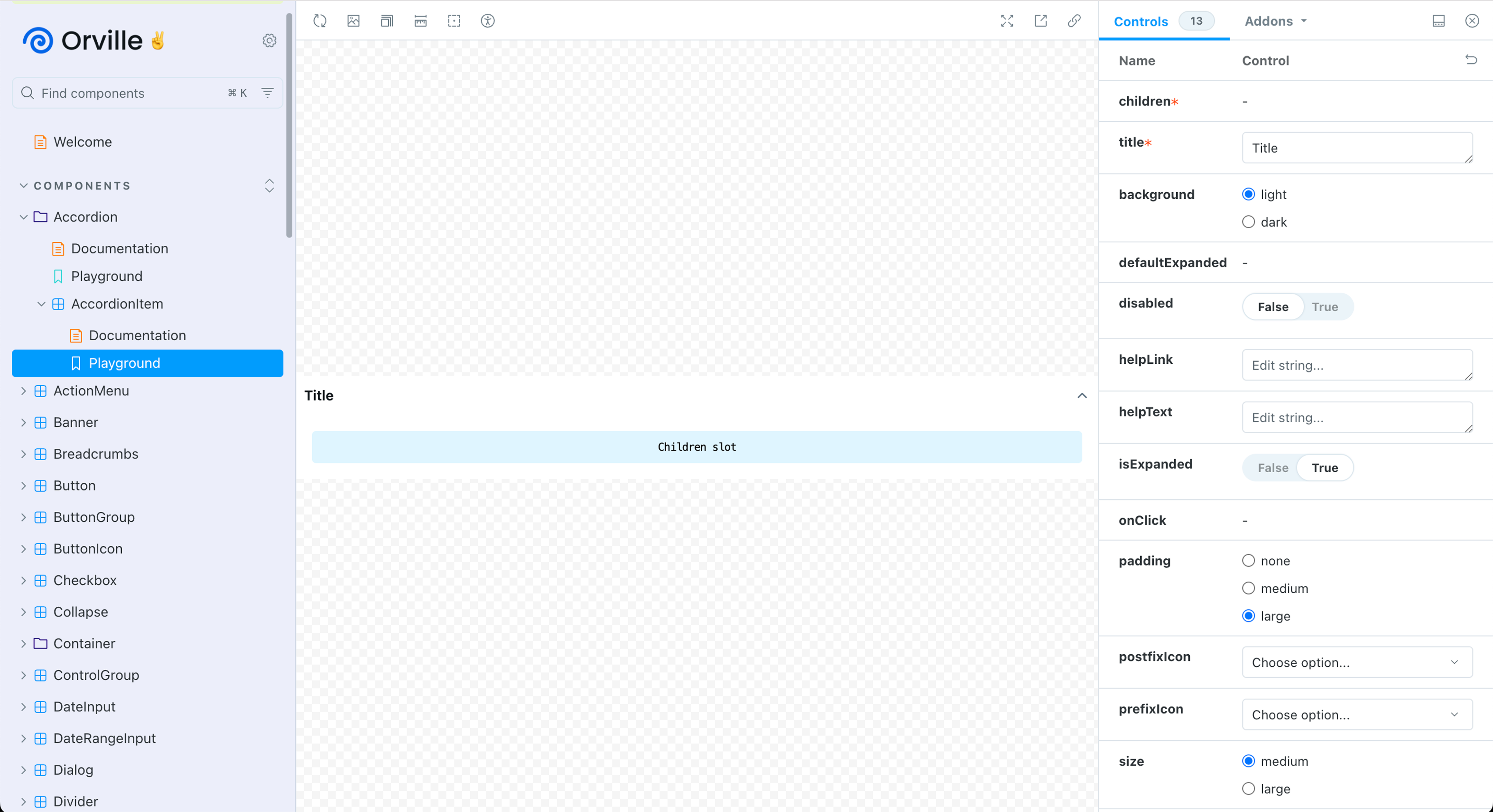
Task: Toggle the background image icon in toolbar
Action: 354,22
